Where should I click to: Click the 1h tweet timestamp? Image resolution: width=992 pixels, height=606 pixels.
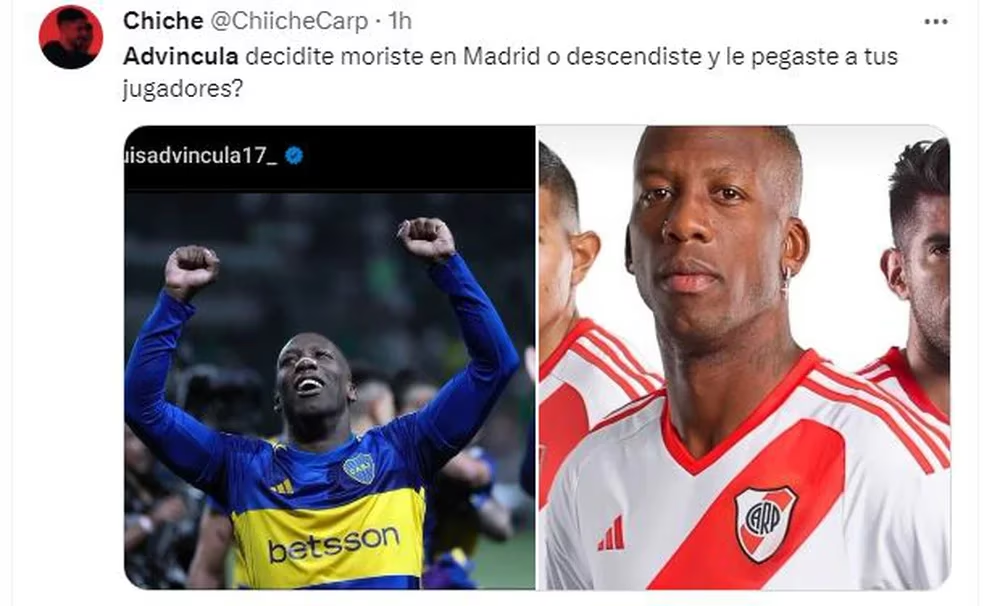point(400,21)
